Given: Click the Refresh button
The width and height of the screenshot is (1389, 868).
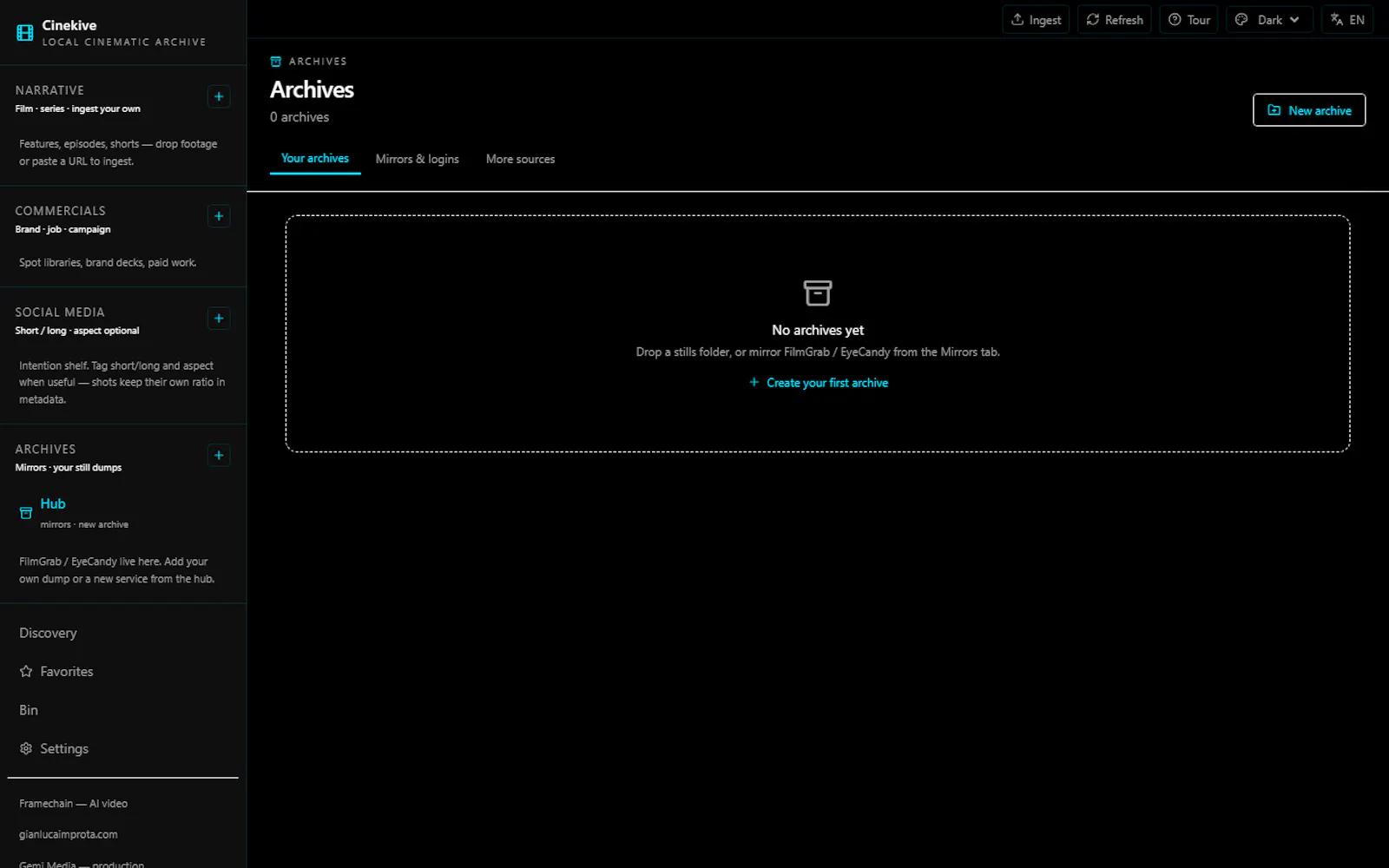Looking at the screenshot, I should [1114, 19].
